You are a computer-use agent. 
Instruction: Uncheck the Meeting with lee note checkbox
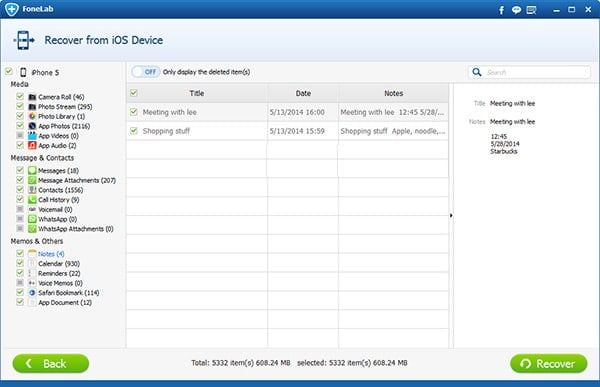[x=134, y=112]
